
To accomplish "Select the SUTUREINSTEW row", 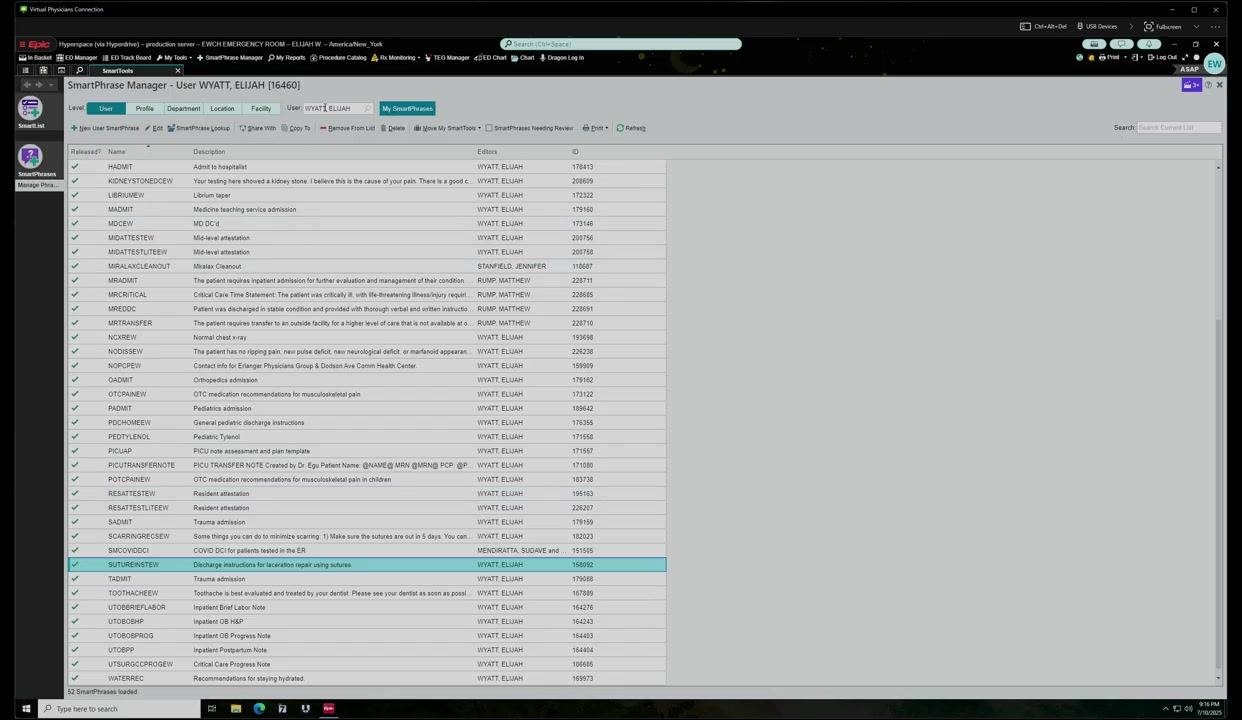I will [x=367, y=565].
